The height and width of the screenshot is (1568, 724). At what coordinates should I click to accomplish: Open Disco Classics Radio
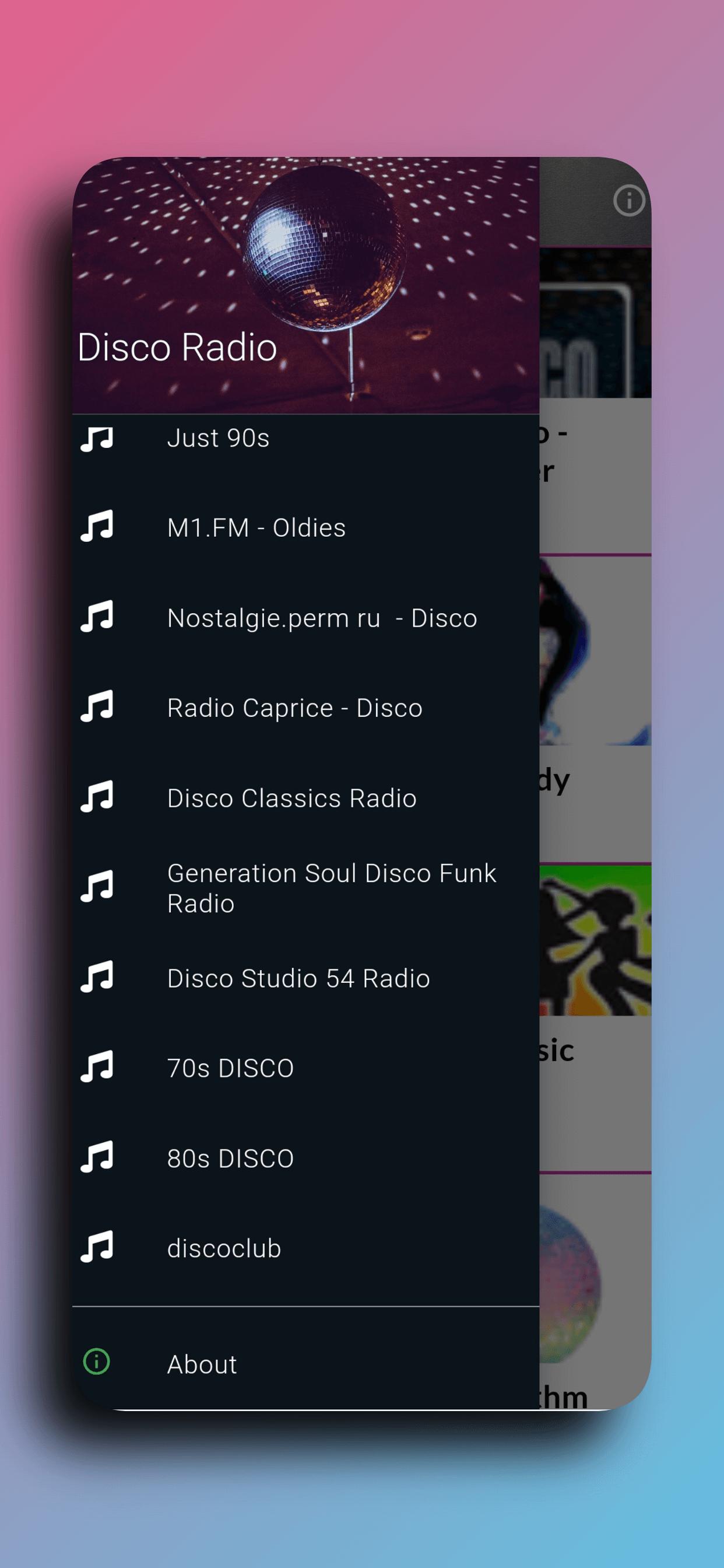305,798
